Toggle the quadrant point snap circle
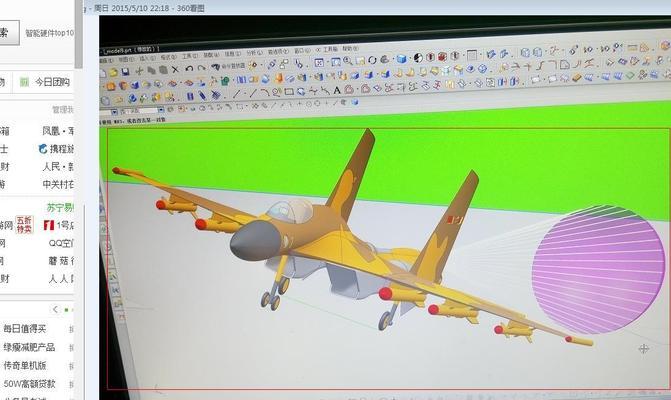Viewport: 671px width, 400px height. [x=318, y=103]
